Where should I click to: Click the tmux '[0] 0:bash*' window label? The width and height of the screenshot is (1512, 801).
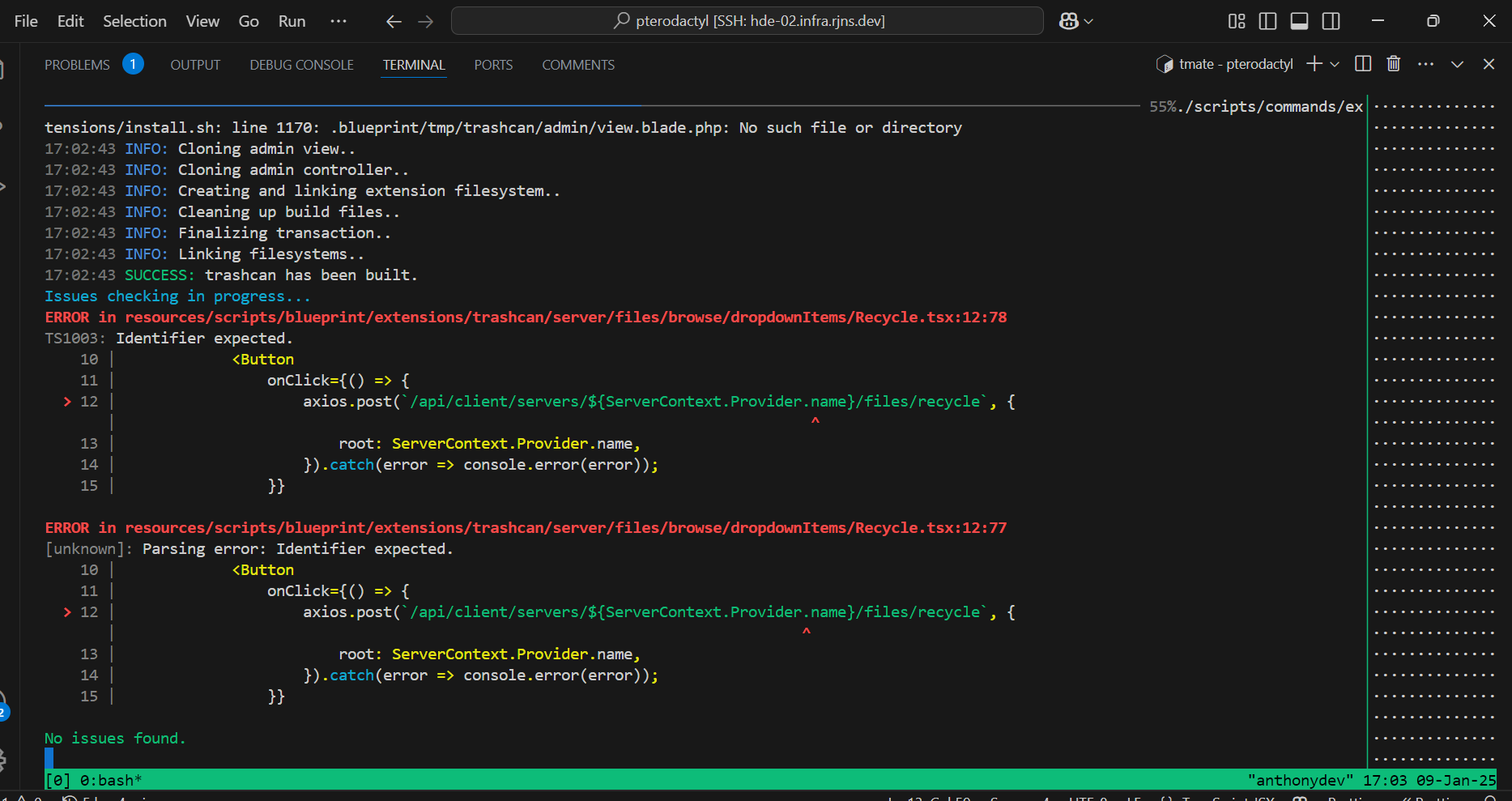tap(93, 781)
